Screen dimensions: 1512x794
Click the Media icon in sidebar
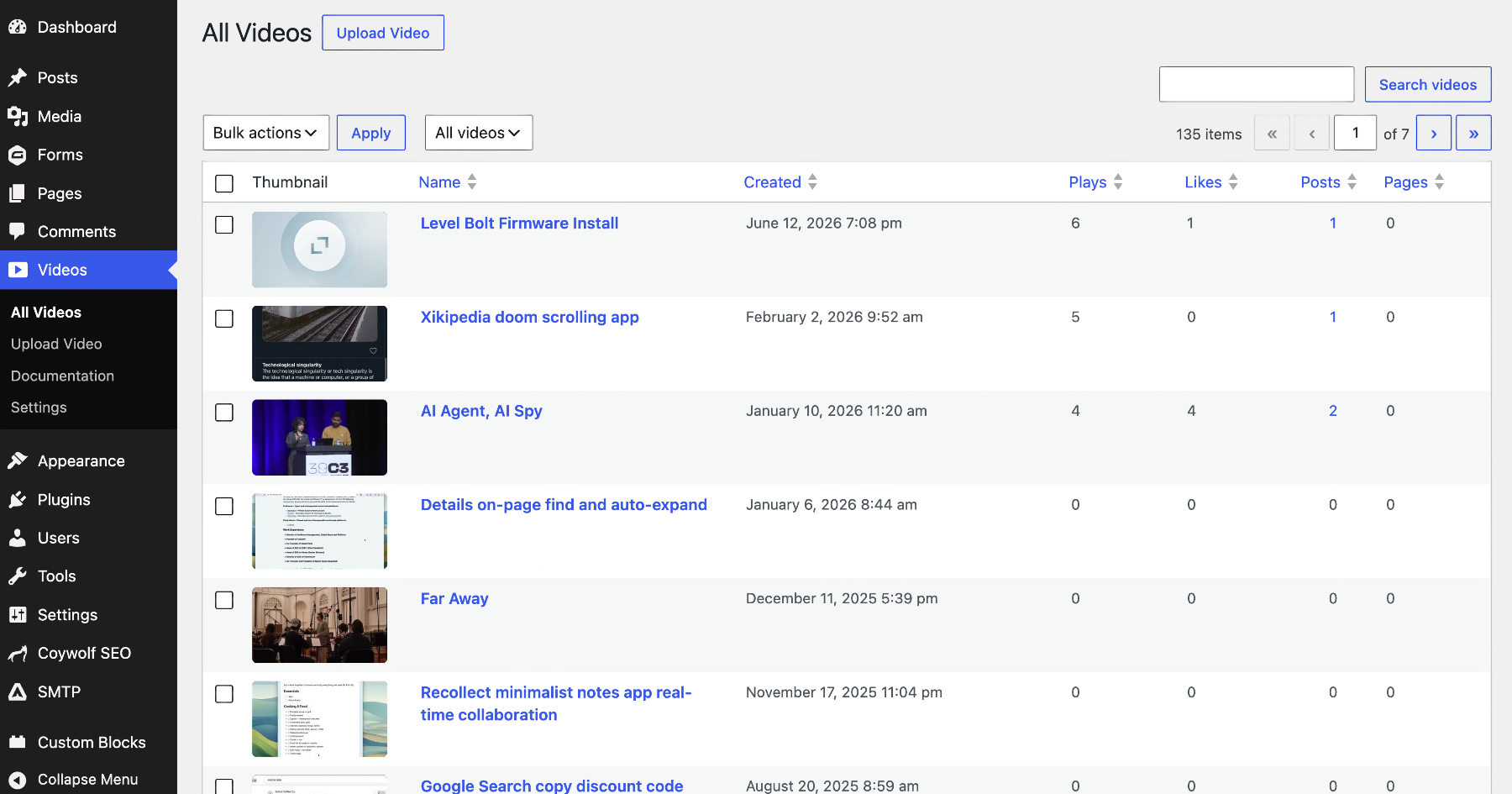18,116
